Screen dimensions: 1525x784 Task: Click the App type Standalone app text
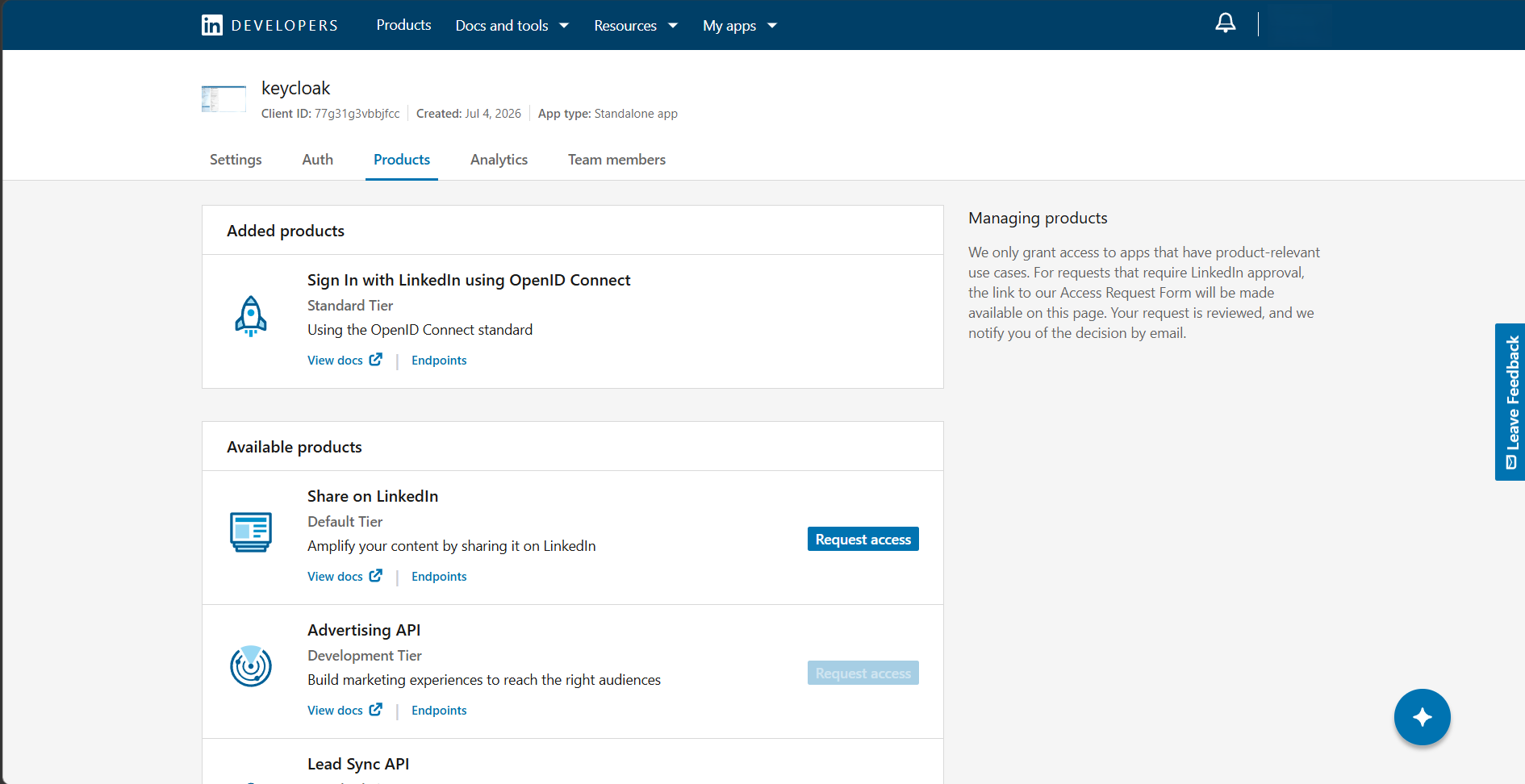[x=608, y=114]
